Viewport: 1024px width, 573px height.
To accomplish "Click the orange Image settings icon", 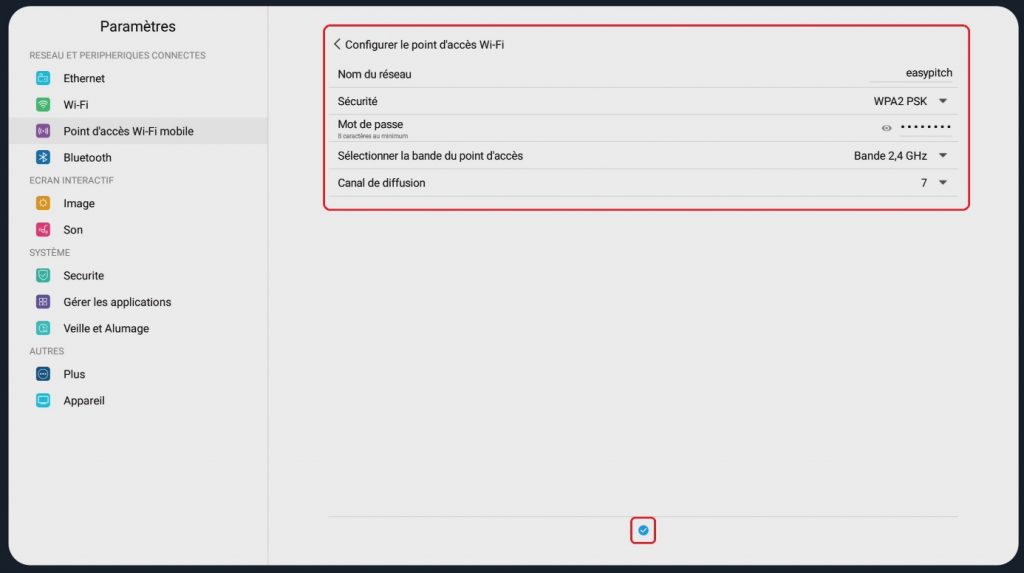I will click(43, 203).
